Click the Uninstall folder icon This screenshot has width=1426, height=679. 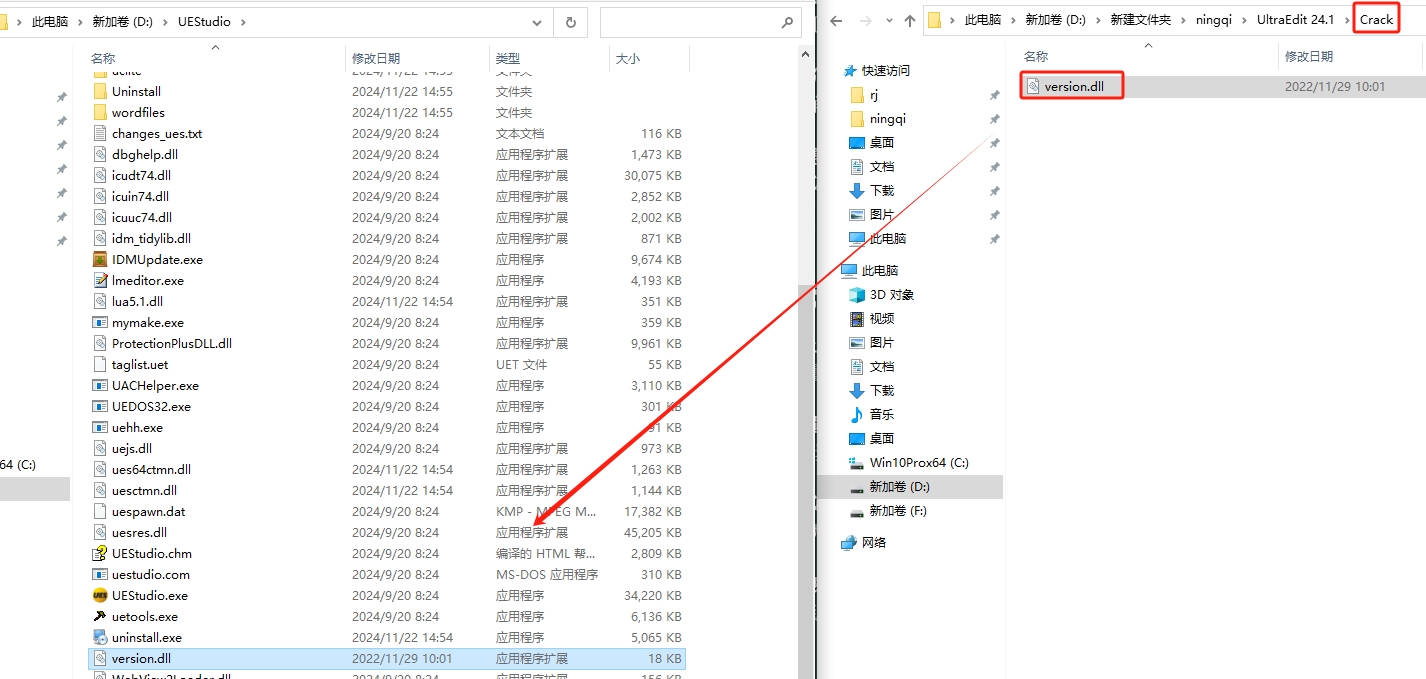coord(99,91)
